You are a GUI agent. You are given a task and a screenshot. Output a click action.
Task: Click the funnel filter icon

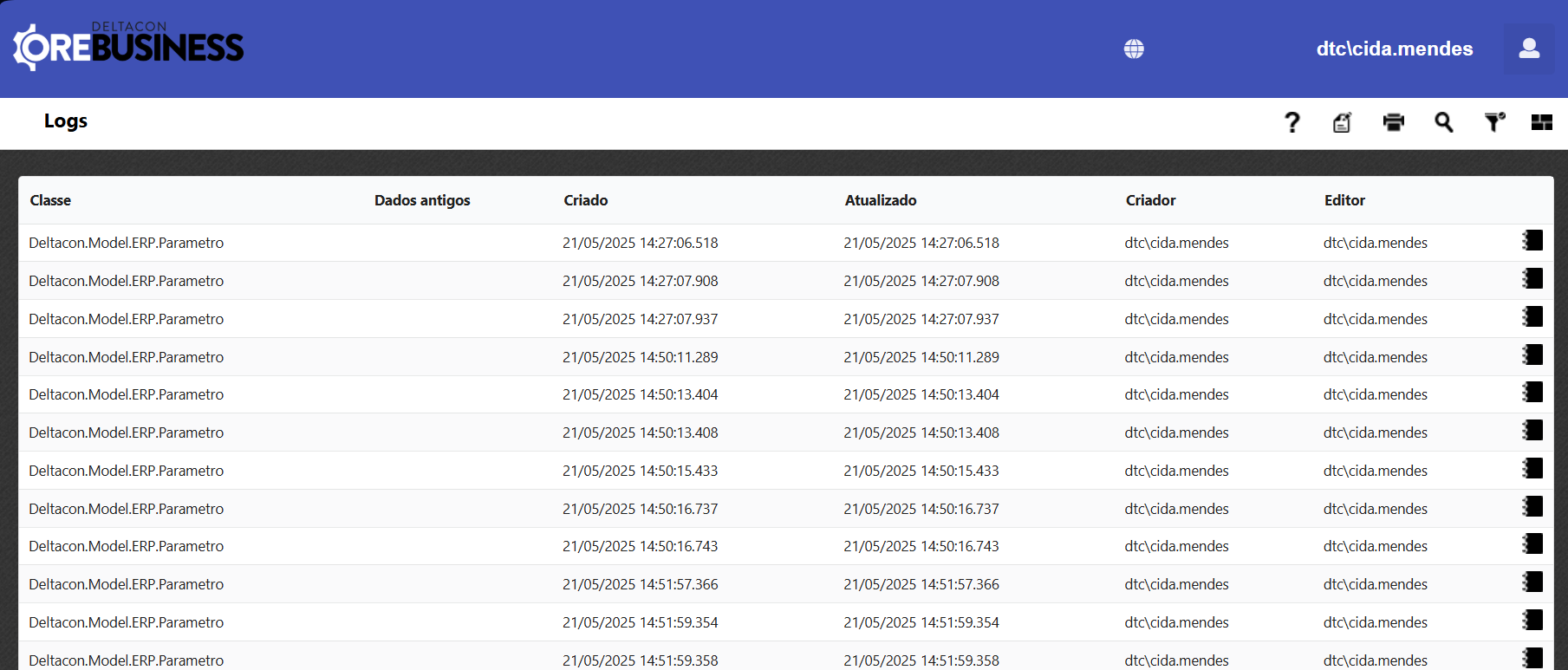click(x=1493, y=122)
